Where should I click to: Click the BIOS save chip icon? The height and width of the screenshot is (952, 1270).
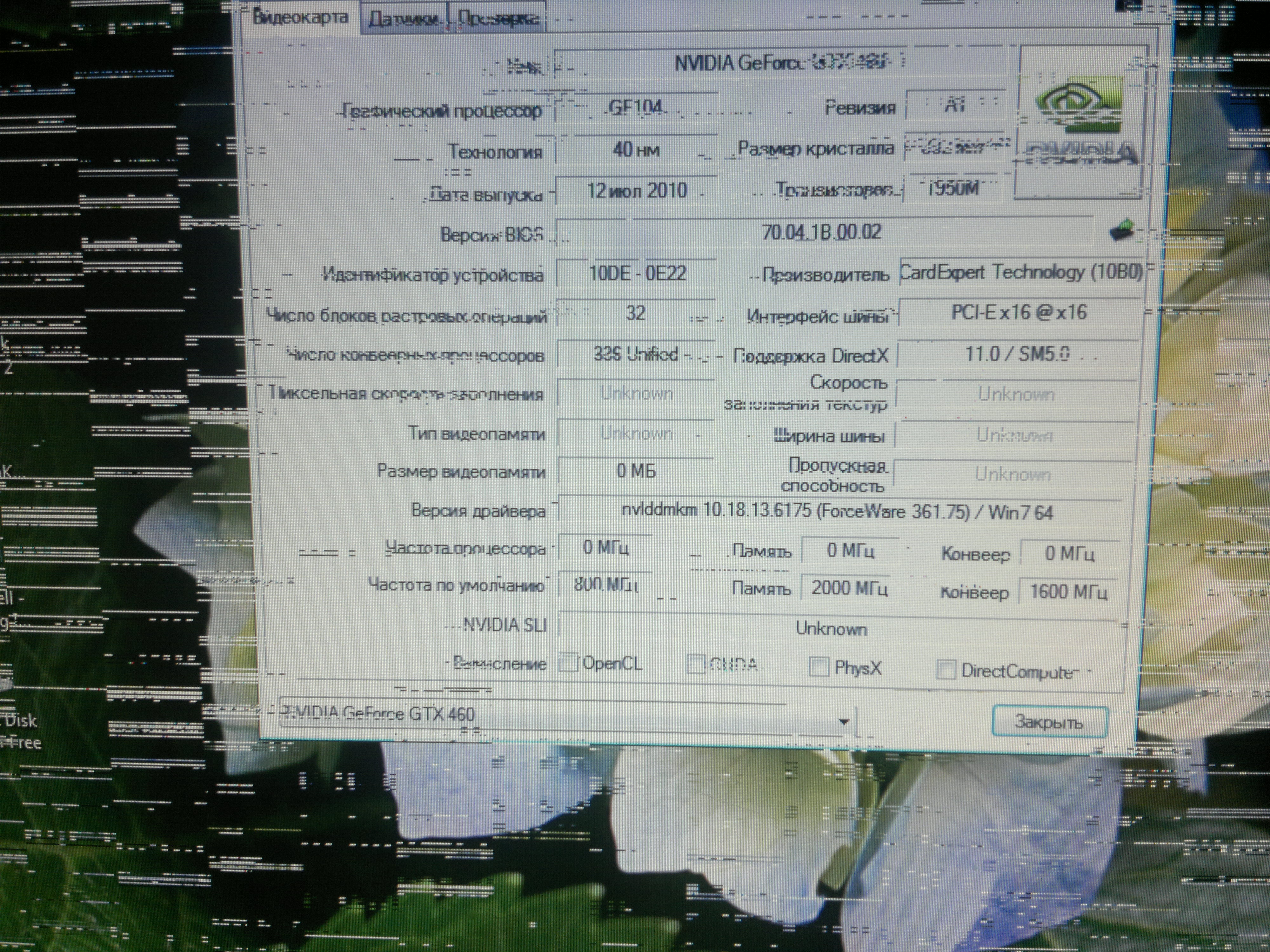1122,231
